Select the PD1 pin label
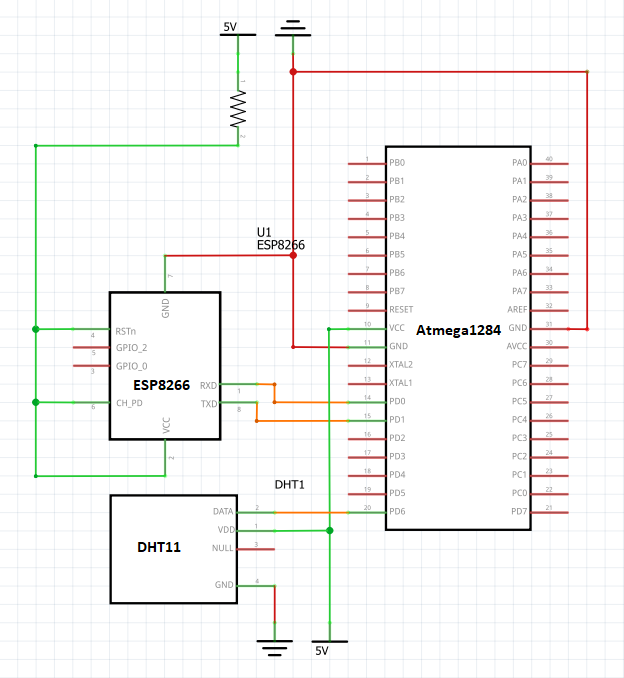Screen dimensions: 624x678 tap(397, 419)
